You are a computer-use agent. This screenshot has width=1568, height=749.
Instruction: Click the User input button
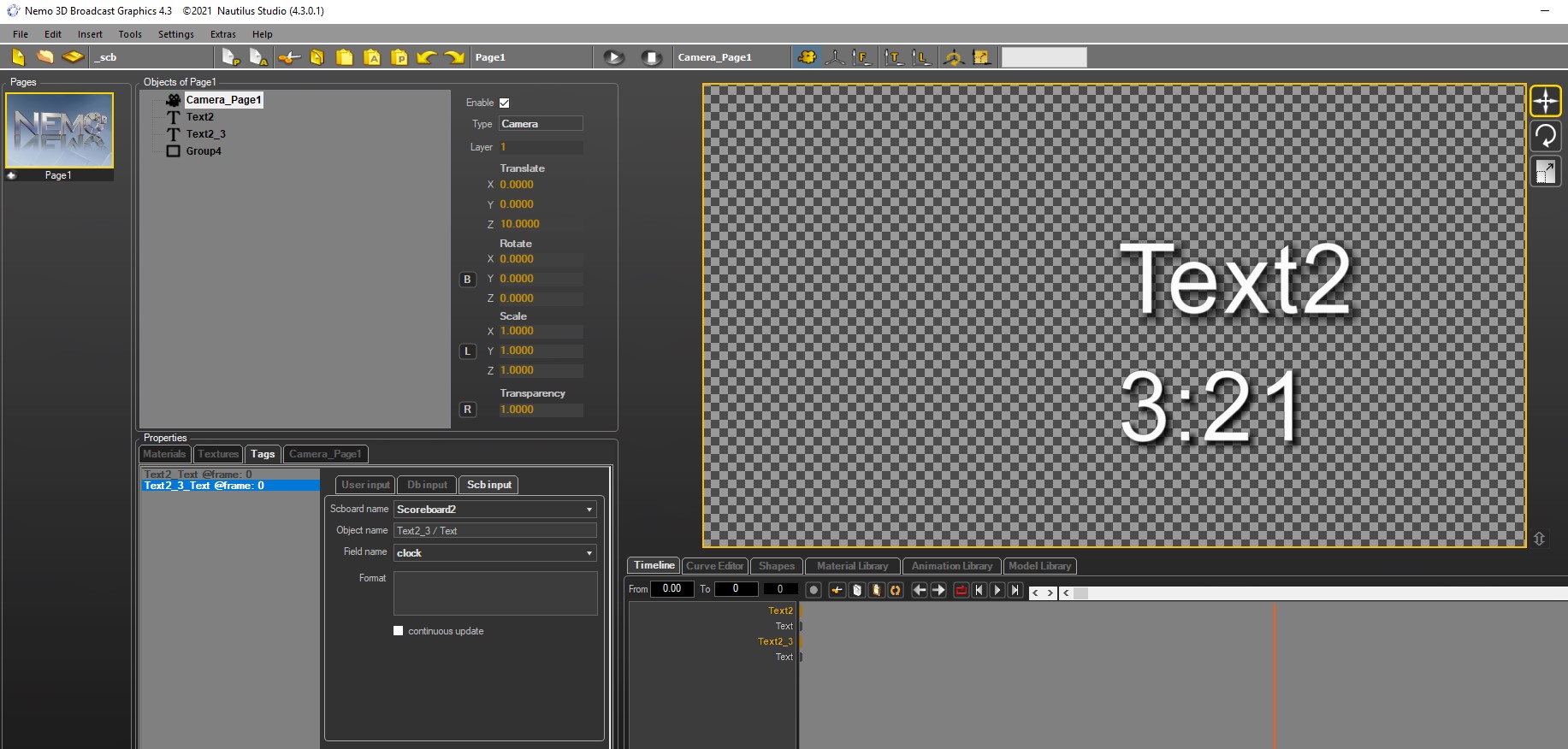point(365,485)
